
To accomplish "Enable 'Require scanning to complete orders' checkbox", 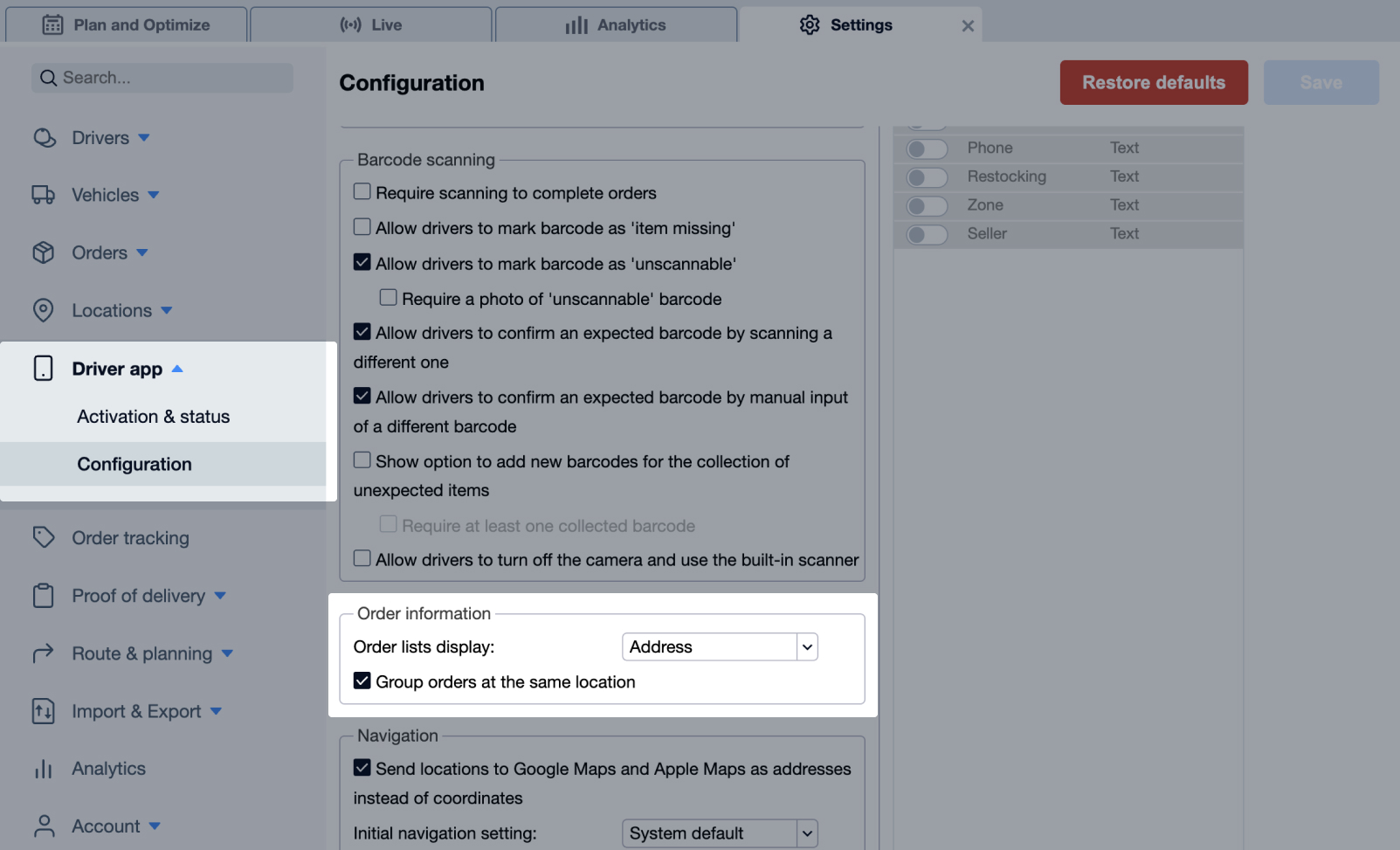I will [362, 192].
